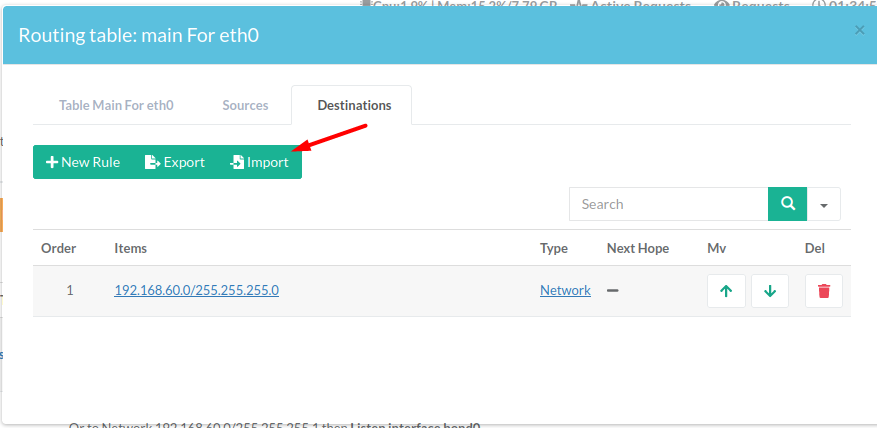The image size is (877, 428).
Task: Delete the 192.168.60.0 rule
Action: (823, 291)
